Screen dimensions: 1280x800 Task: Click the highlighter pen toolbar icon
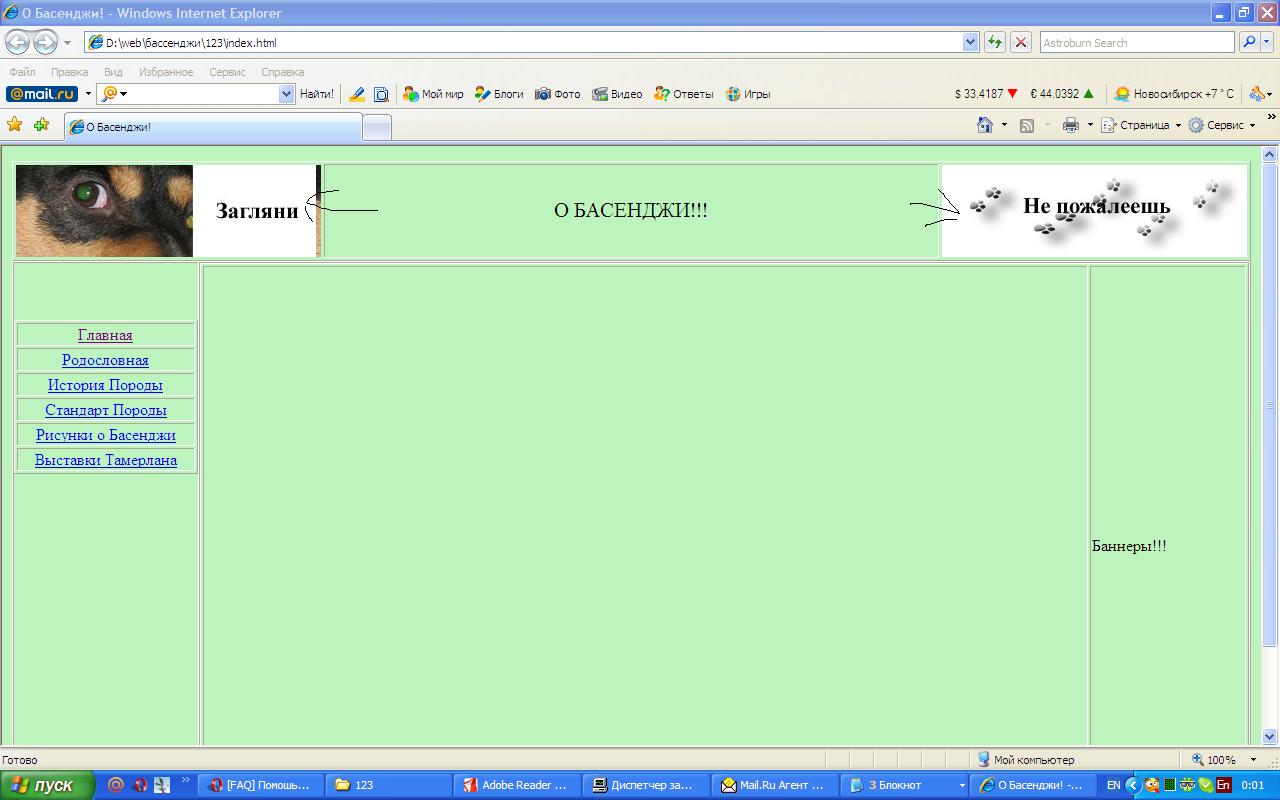[x=357, y=94]
